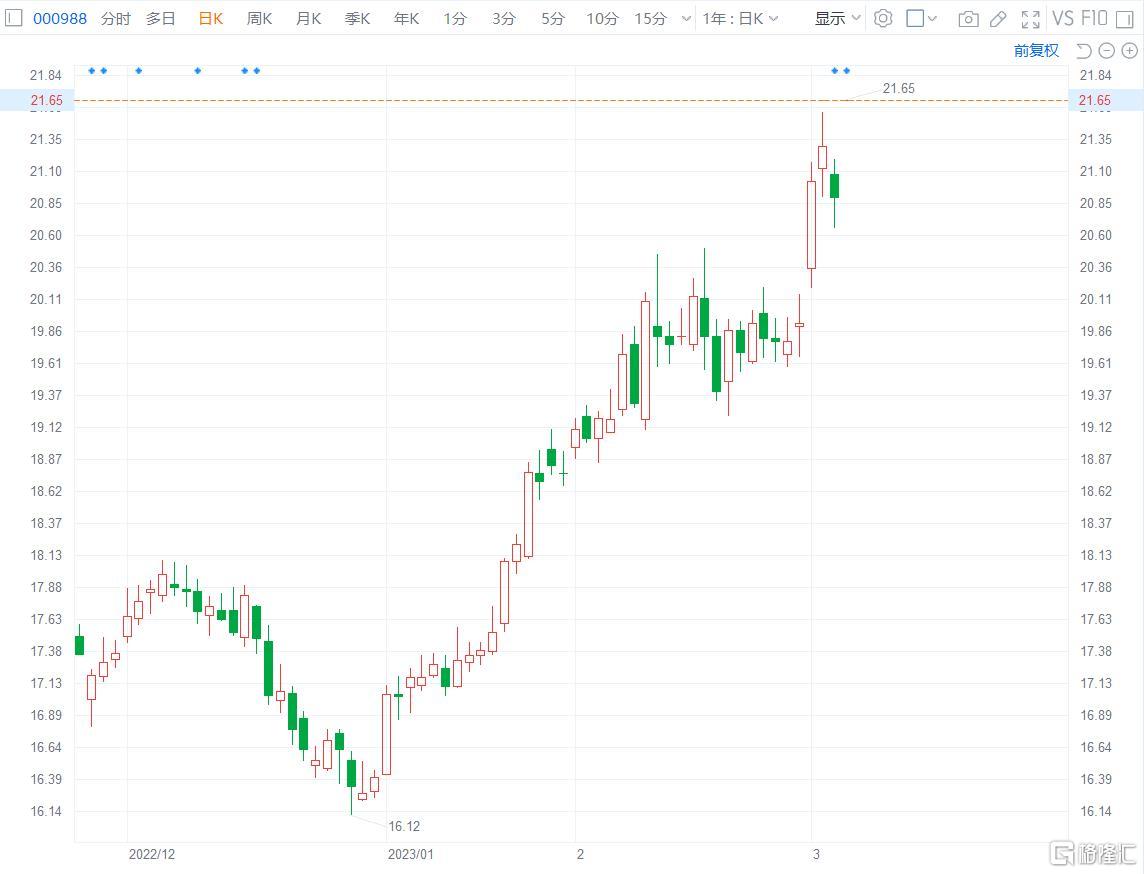This screenshot has width=1144, height=874.
Task: Click the undo arrow icon
Action: coord(1083,51)
